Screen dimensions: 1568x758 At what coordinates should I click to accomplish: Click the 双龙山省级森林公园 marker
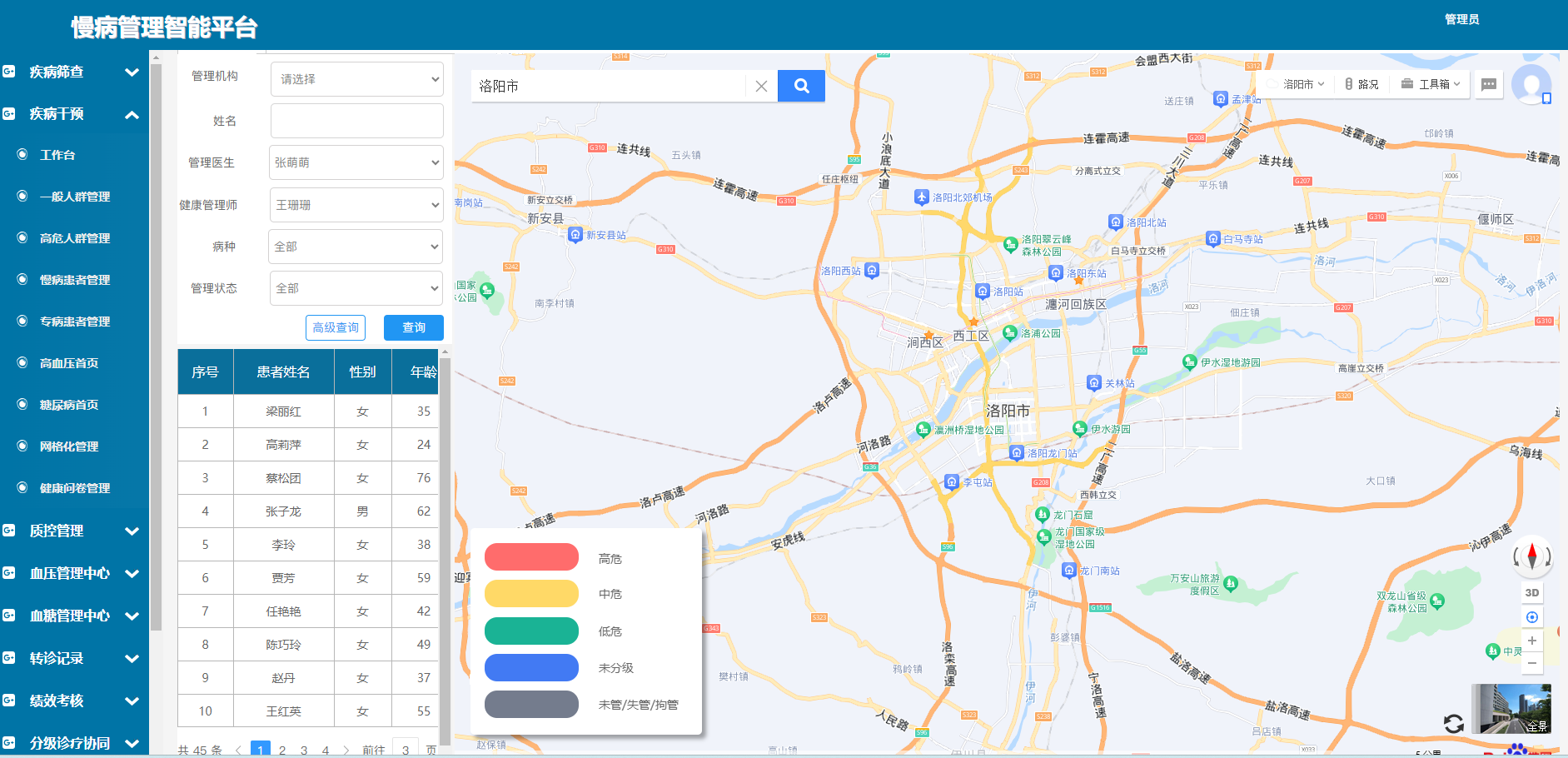tap(1437, 601)
